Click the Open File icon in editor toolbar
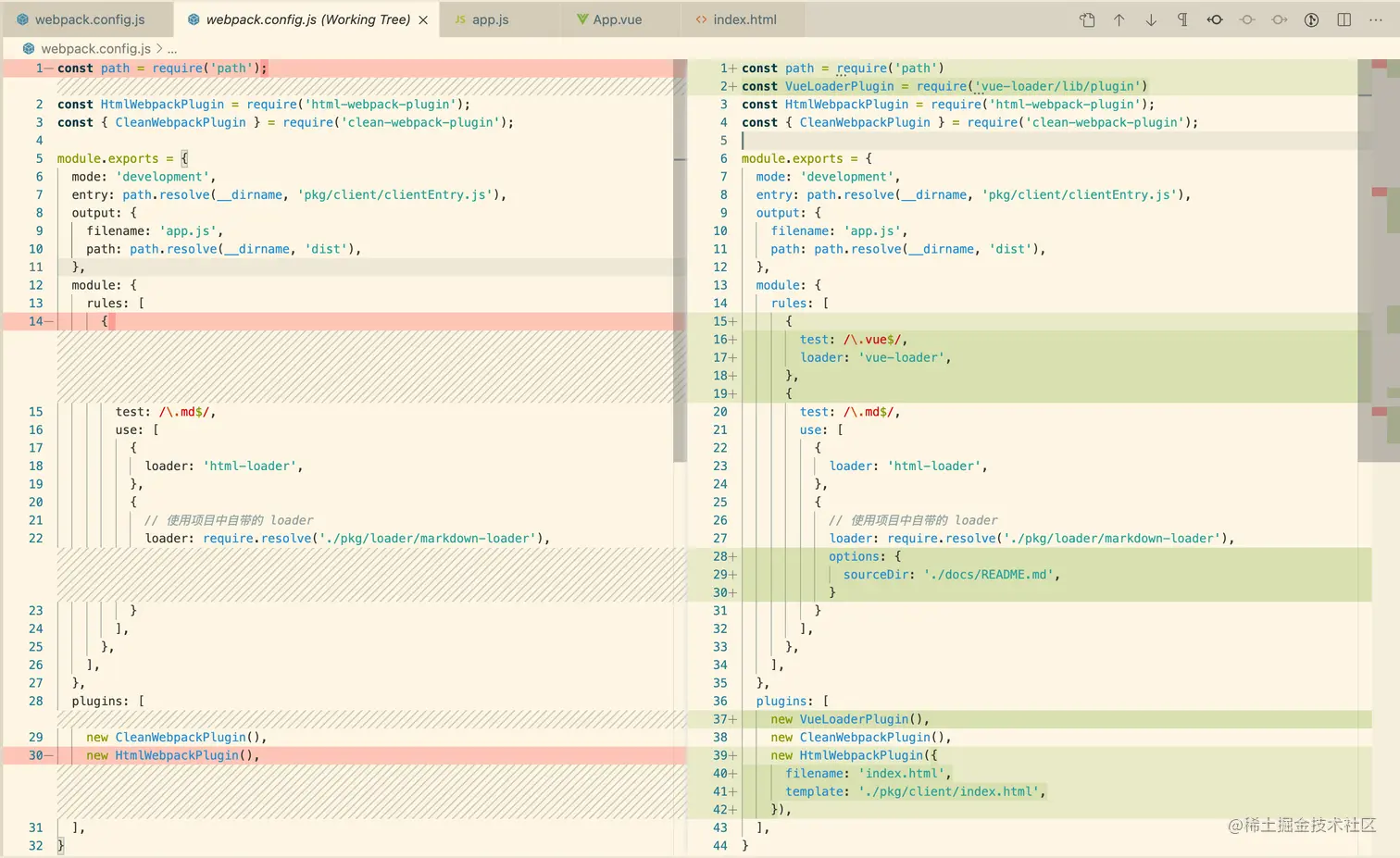Viewport: 1400px width, 858px height. coord(1087,19)
